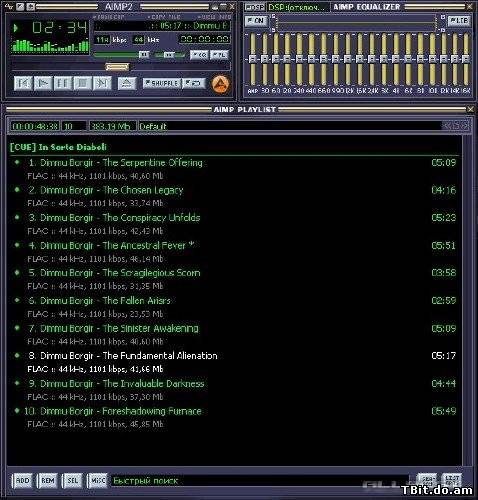The height and width of the screenshot is (500, 478).
Task: Select the Default playlist tab
Action: click(x=153, y=126)
